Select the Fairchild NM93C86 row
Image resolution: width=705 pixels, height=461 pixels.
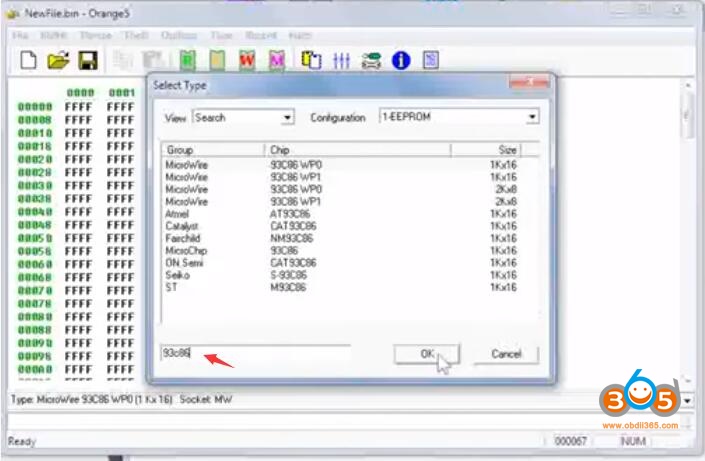(x=342, y=238)
